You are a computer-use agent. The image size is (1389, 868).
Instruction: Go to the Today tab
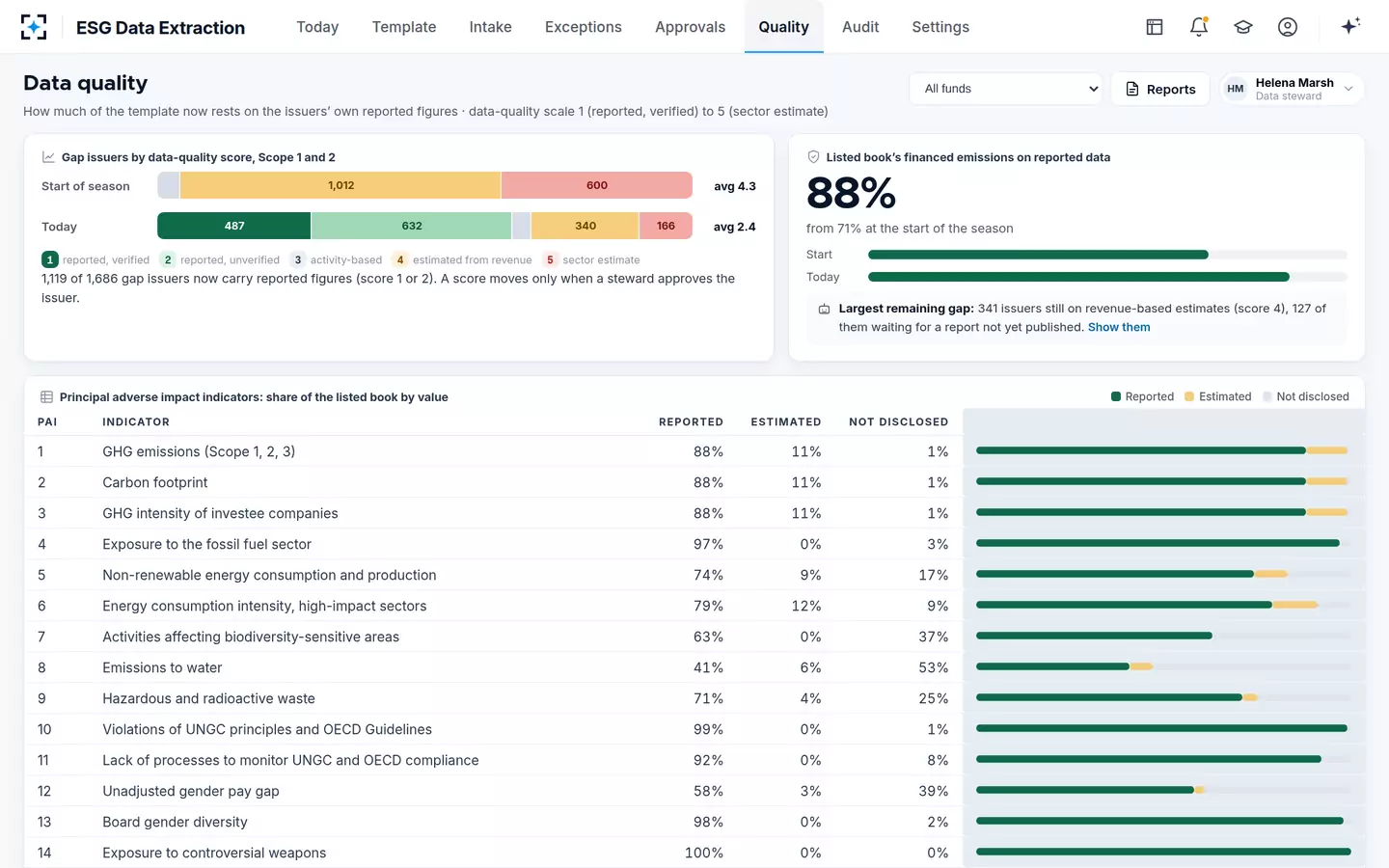click(317, 27)
